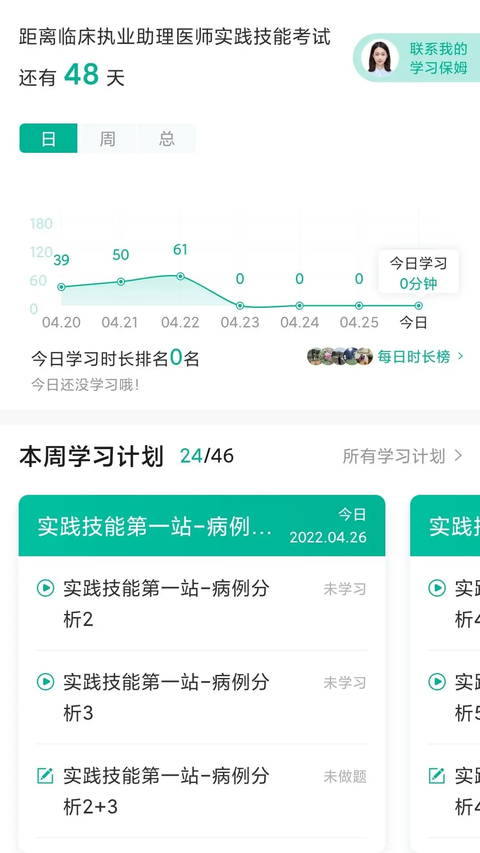Open 所有学习计划 link
The image size is (480, 853).
[394, 456]
